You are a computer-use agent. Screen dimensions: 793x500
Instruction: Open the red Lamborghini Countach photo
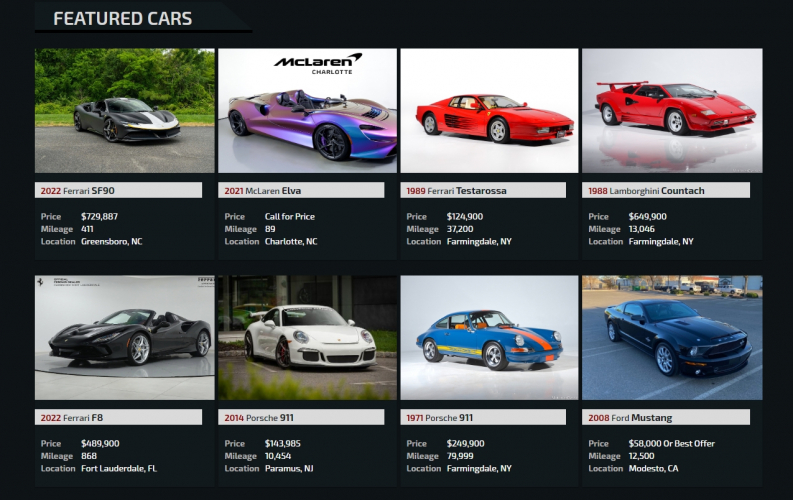click(x=672, y=111)
